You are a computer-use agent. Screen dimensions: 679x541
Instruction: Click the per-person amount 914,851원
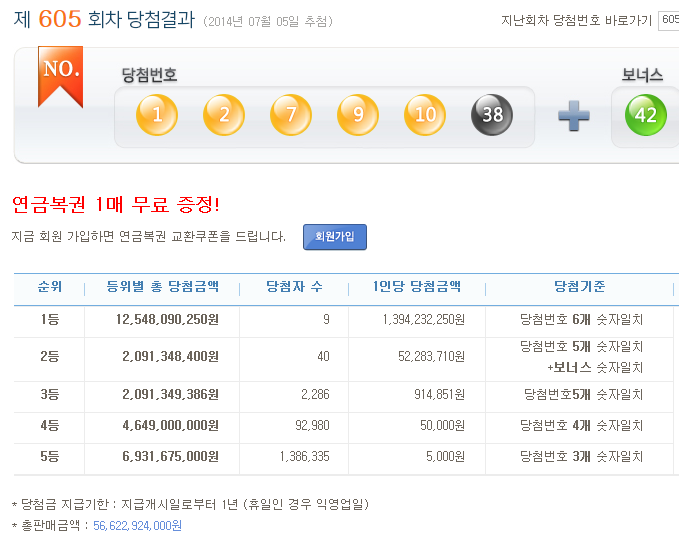tap(440, 395)
